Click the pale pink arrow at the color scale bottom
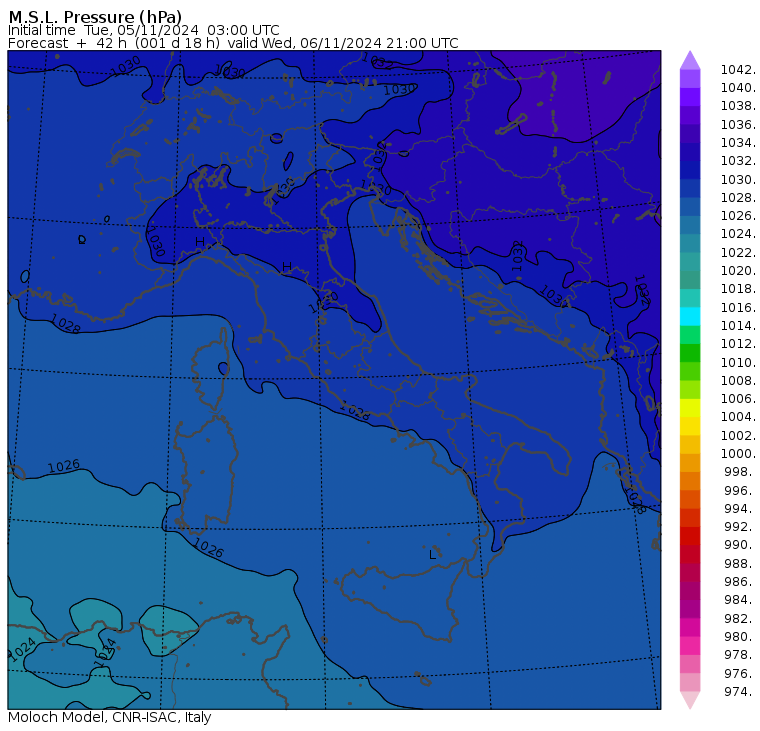760x731 pixels. [x=690, y=700]
